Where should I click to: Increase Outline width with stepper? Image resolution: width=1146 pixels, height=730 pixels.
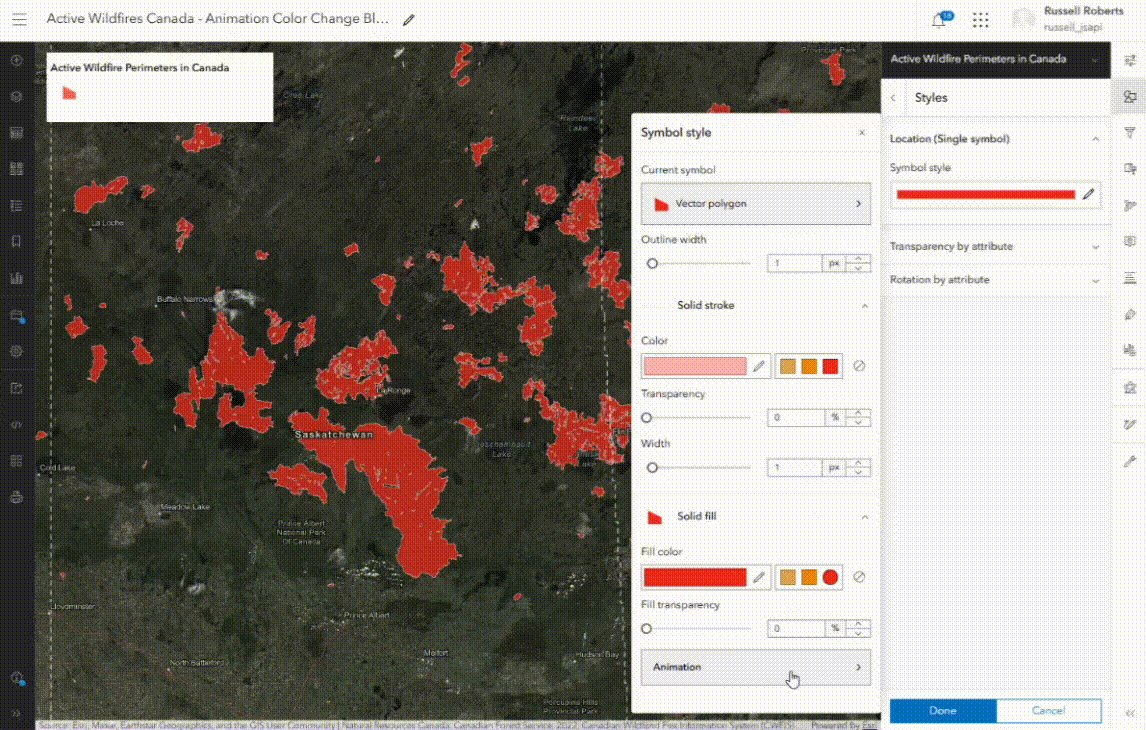858,259
